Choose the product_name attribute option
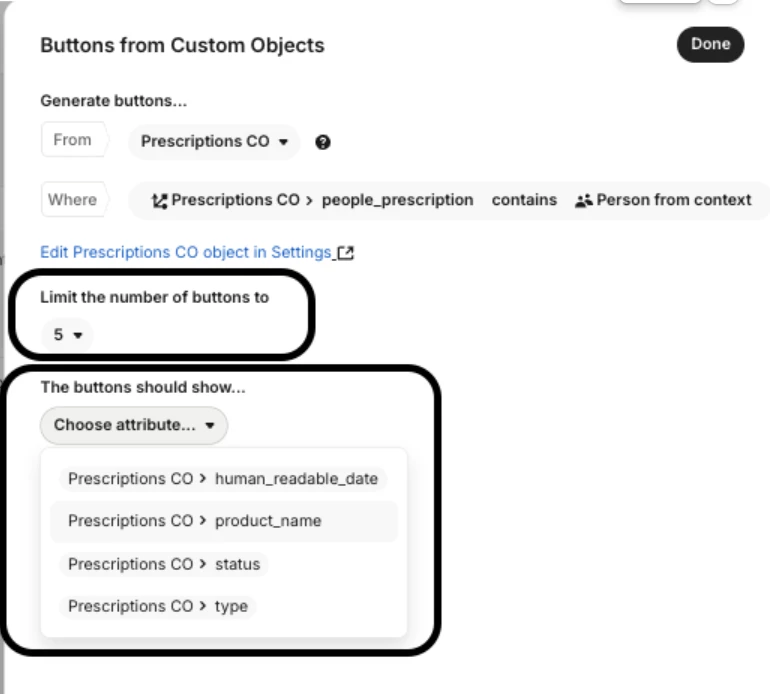Screen dimensions: 770x694 point(223,521)
